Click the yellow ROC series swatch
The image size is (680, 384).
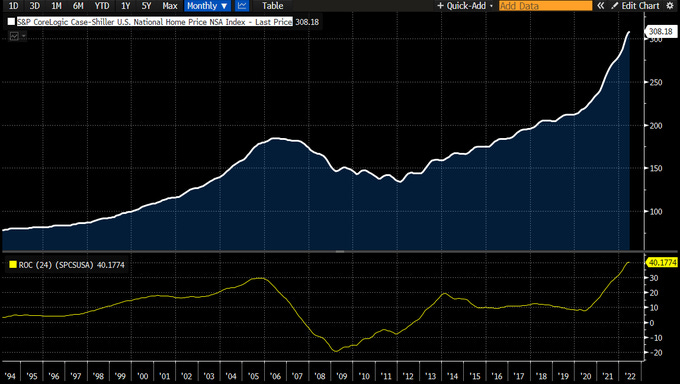tap(13, 264)
